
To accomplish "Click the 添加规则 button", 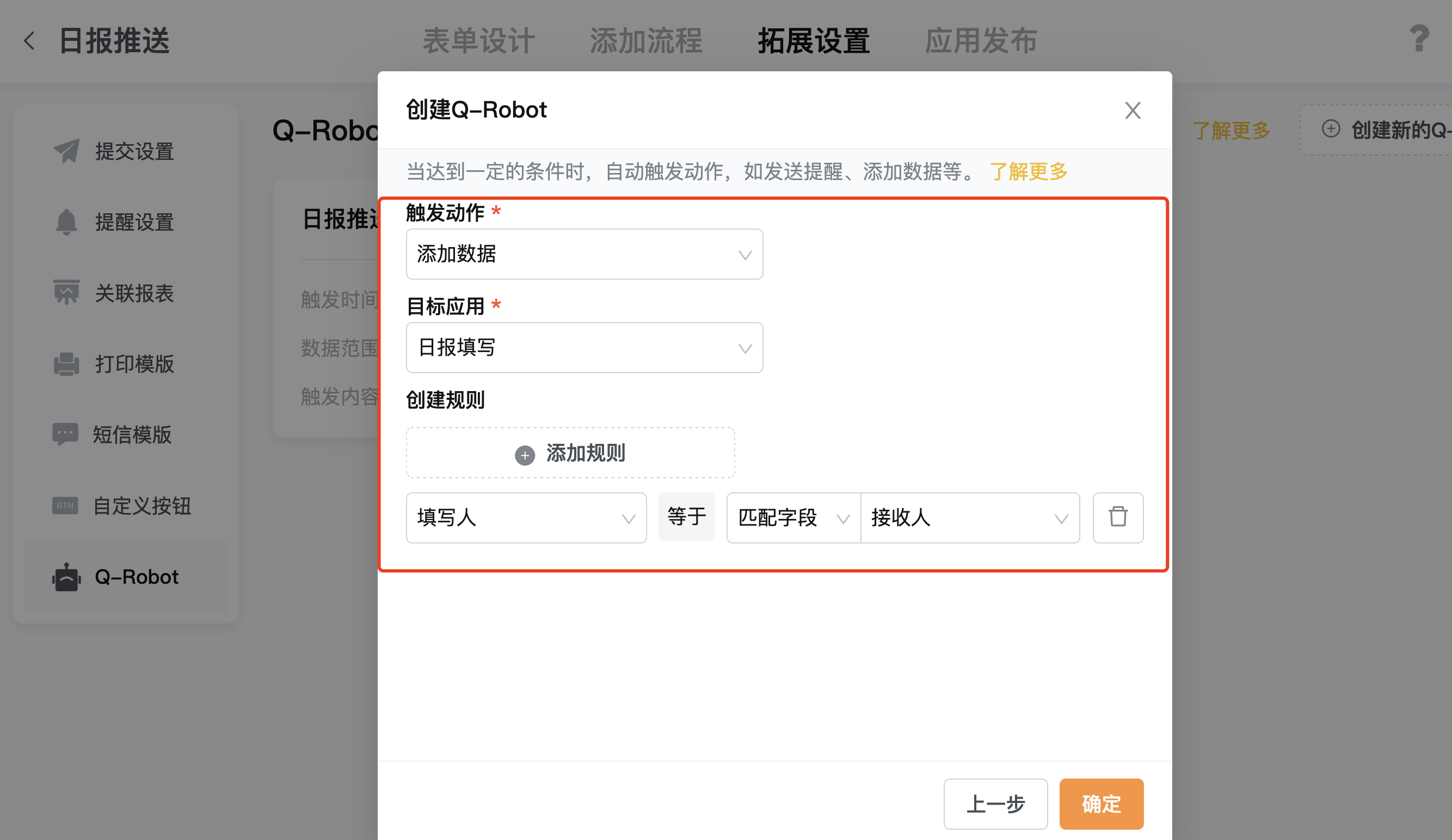I will click(x=570, y=453).
